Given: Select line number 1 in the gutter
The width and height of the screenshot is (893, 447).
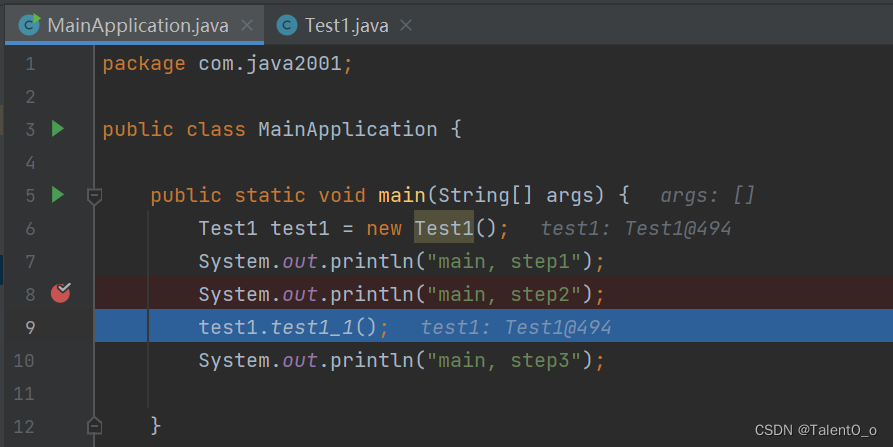Looking at the screenshot, I should pos(30,63).
